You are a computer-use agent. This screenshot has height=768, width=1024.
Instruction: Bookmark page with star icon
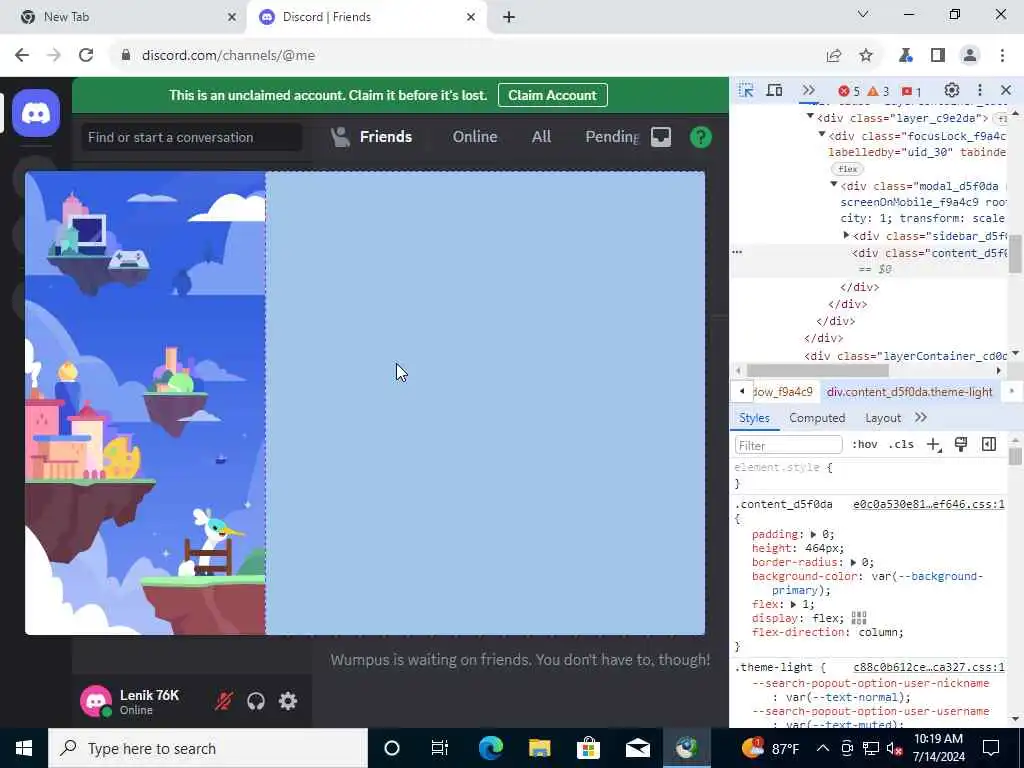(866, 56)
